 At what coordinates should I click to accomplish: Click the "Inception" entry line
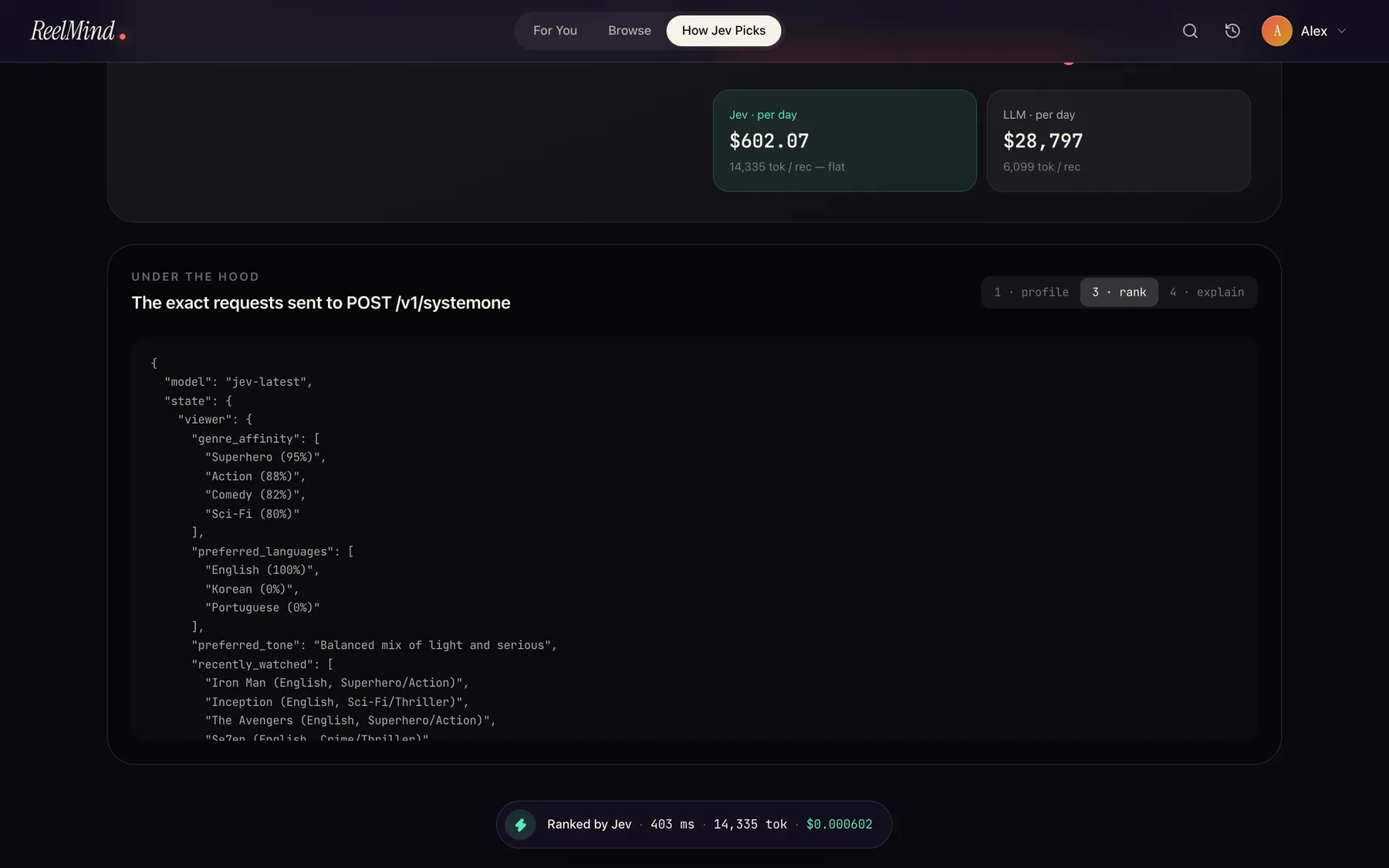point(337,702)
